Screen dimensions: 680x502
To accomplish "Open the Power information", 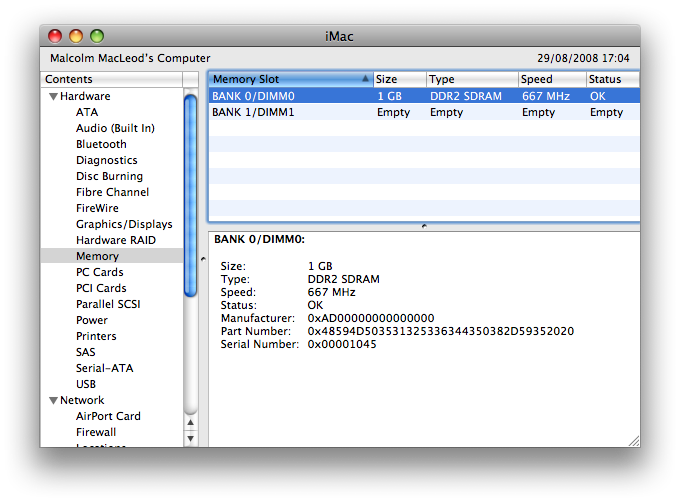I will [x=92, y=320].
